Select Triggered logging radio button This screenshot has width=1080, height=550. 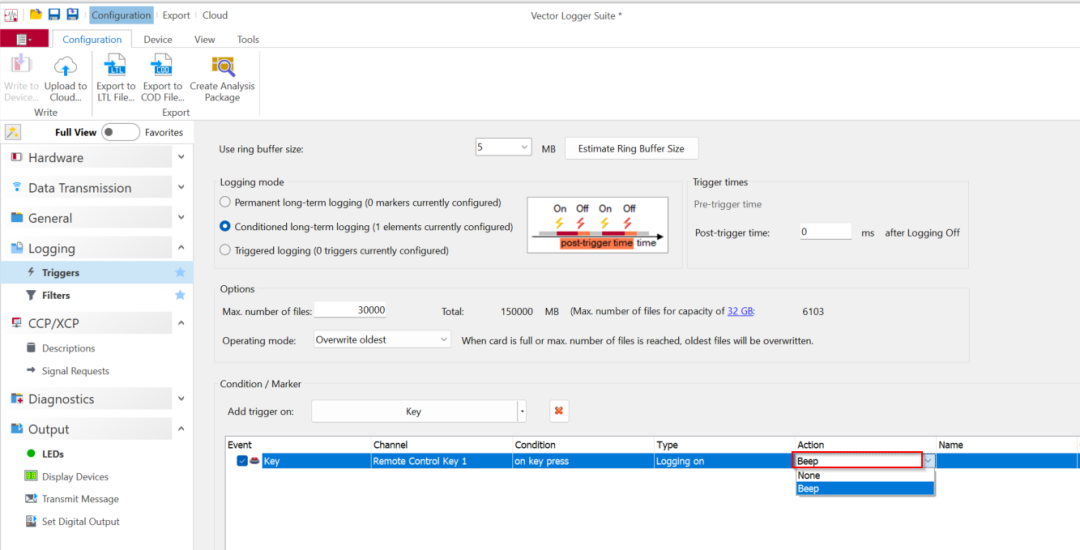[x=225, y=251]
